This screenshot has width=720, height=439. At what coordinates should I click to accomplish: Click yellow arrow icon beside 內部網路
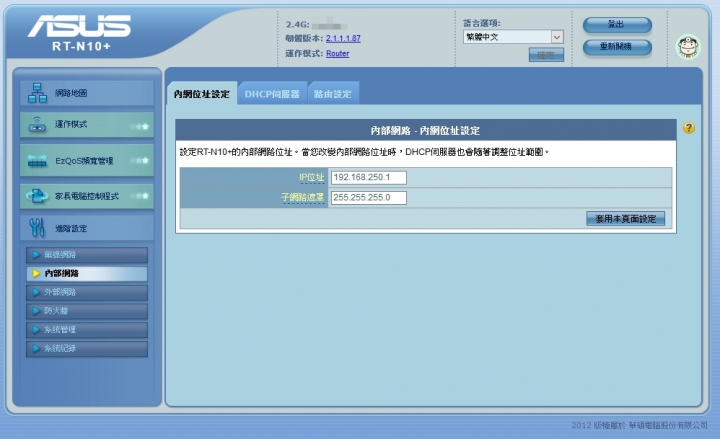36,273
